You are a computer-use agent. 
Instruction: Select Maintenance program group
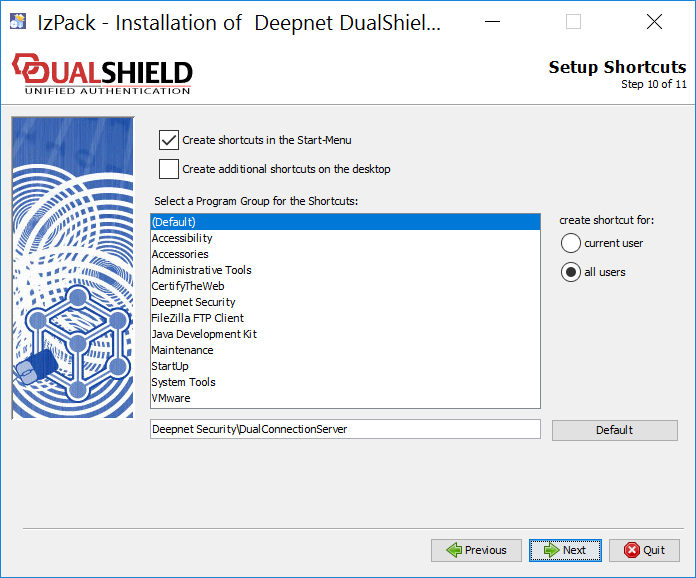point(345,350)
